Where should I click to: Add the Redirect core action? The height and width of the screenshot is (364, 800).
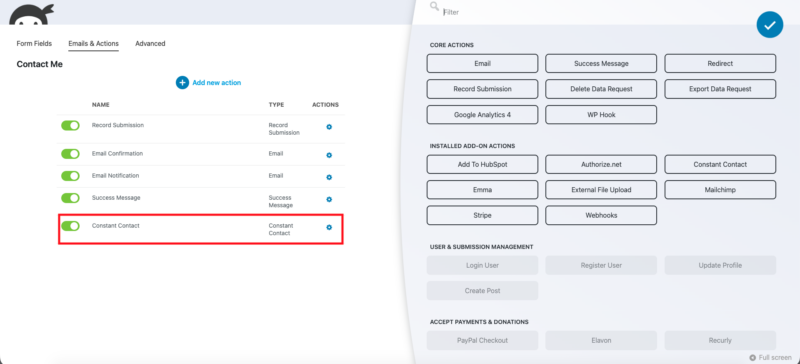point(720,64)
